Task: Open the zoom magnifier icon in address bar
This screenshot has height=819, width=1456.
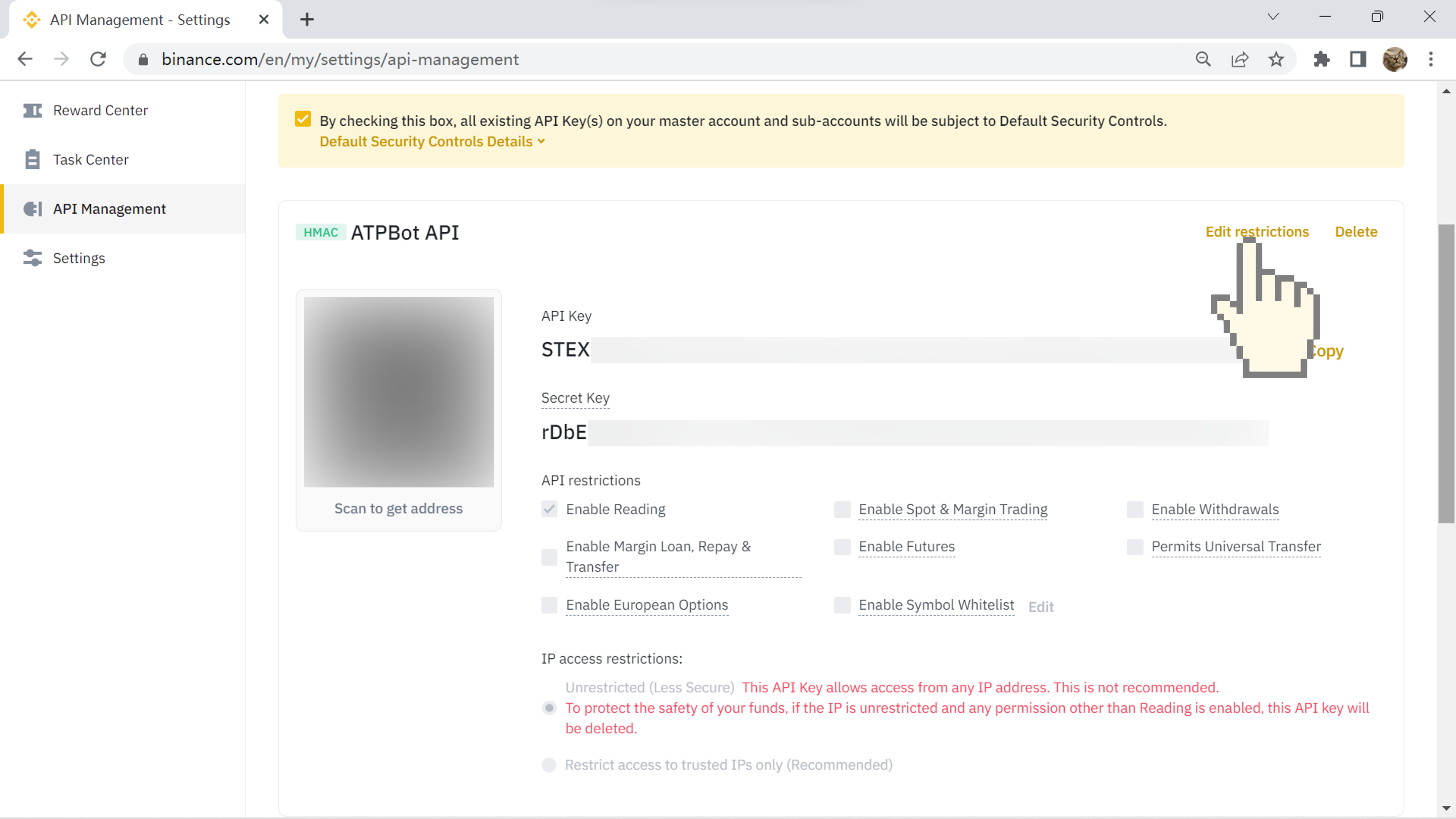Action: (x=1203, y=59)
